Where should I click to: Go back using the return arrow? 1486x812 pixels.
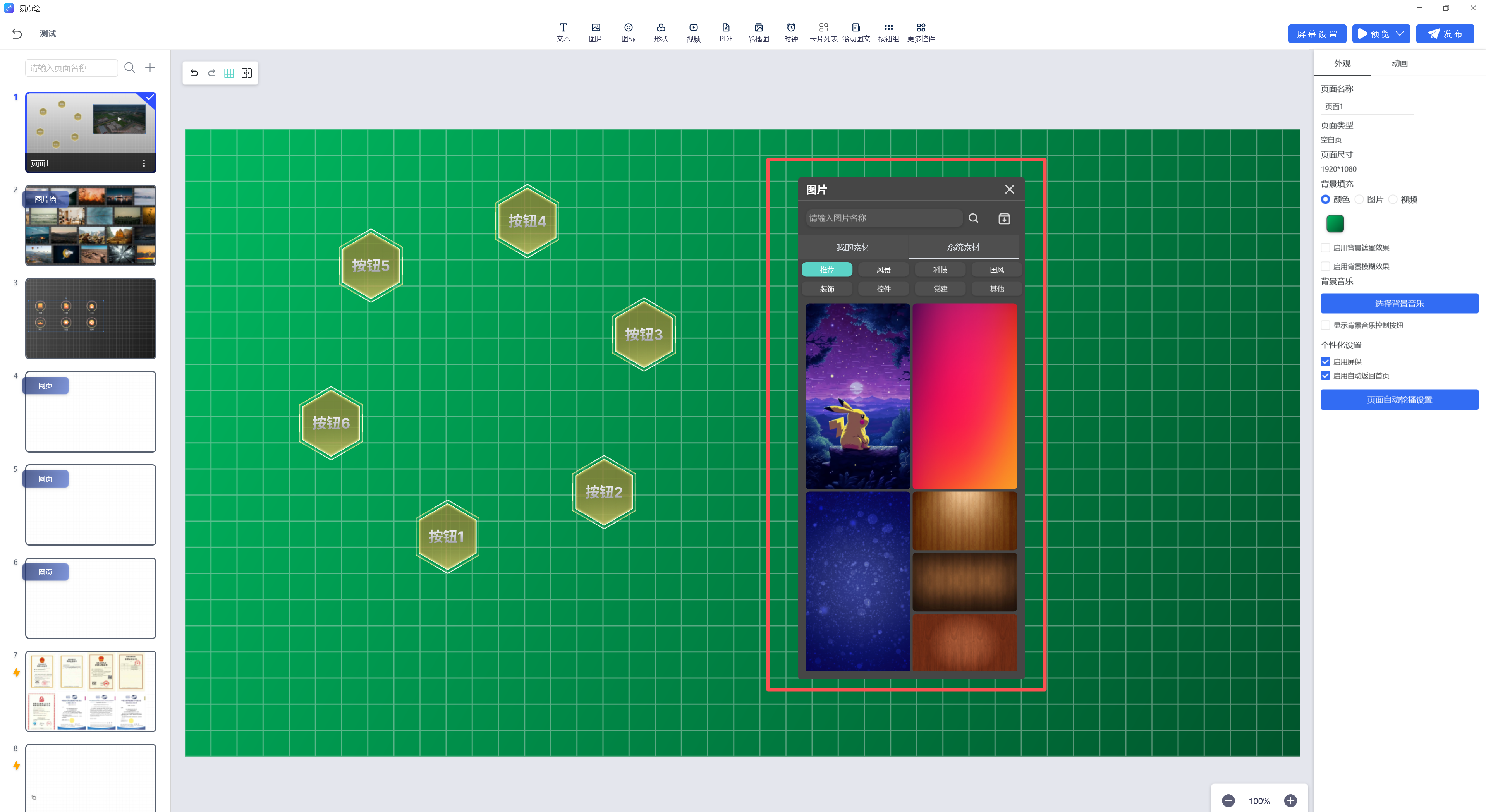[17, 33]
